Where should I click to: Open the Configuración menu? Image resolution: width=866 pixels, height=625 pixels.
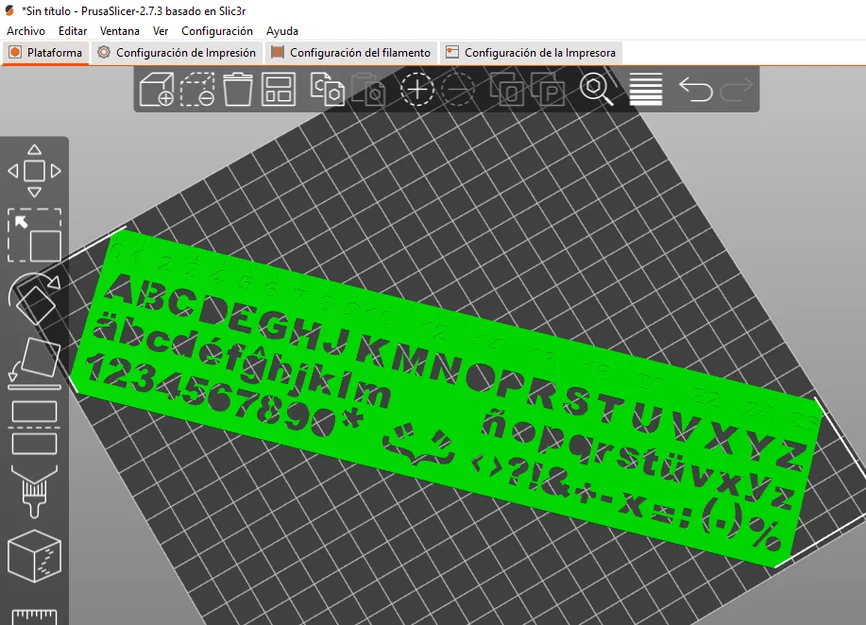tap(217, 31)
